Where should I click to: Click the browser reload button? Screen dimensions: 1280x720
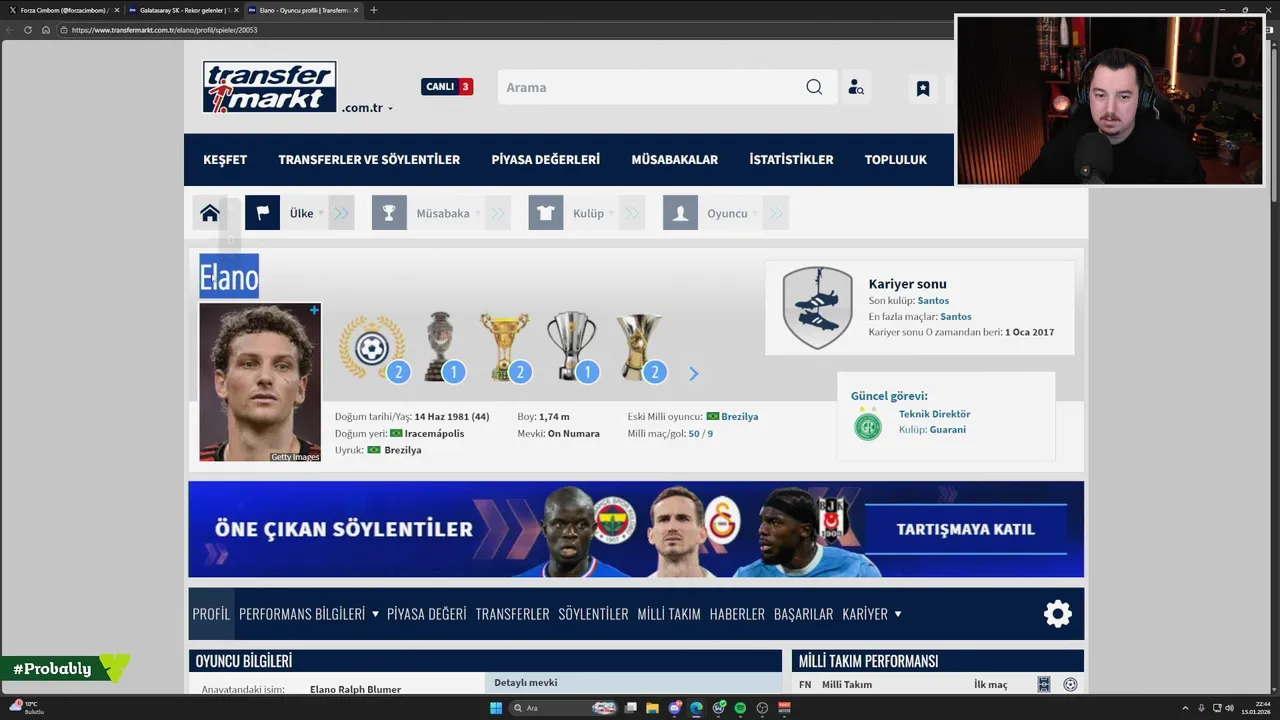pyautogui.click(x=28, y=30)
